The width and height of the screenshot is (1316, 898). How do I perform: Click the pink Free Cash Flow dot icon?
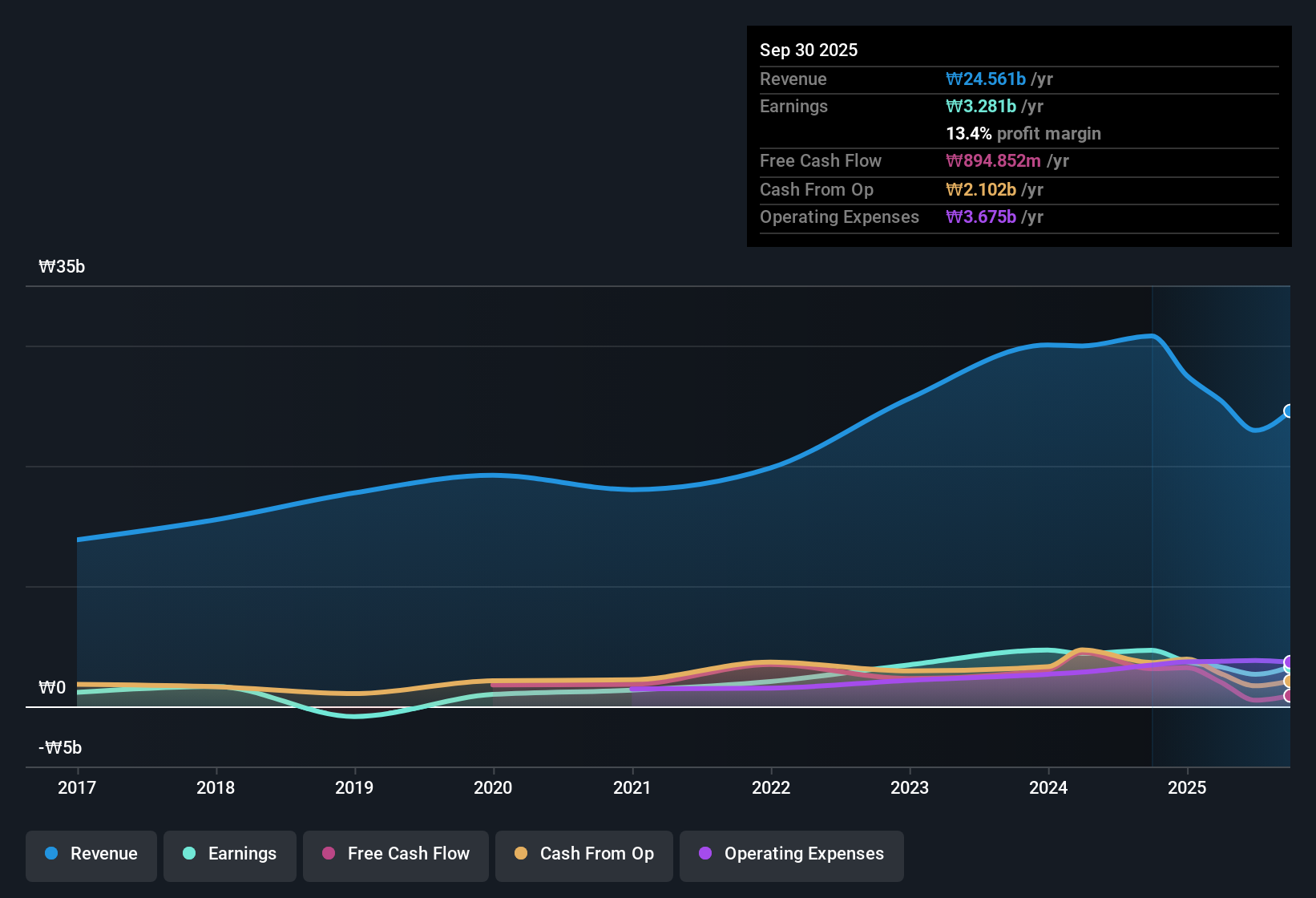(x=329, y=854)
